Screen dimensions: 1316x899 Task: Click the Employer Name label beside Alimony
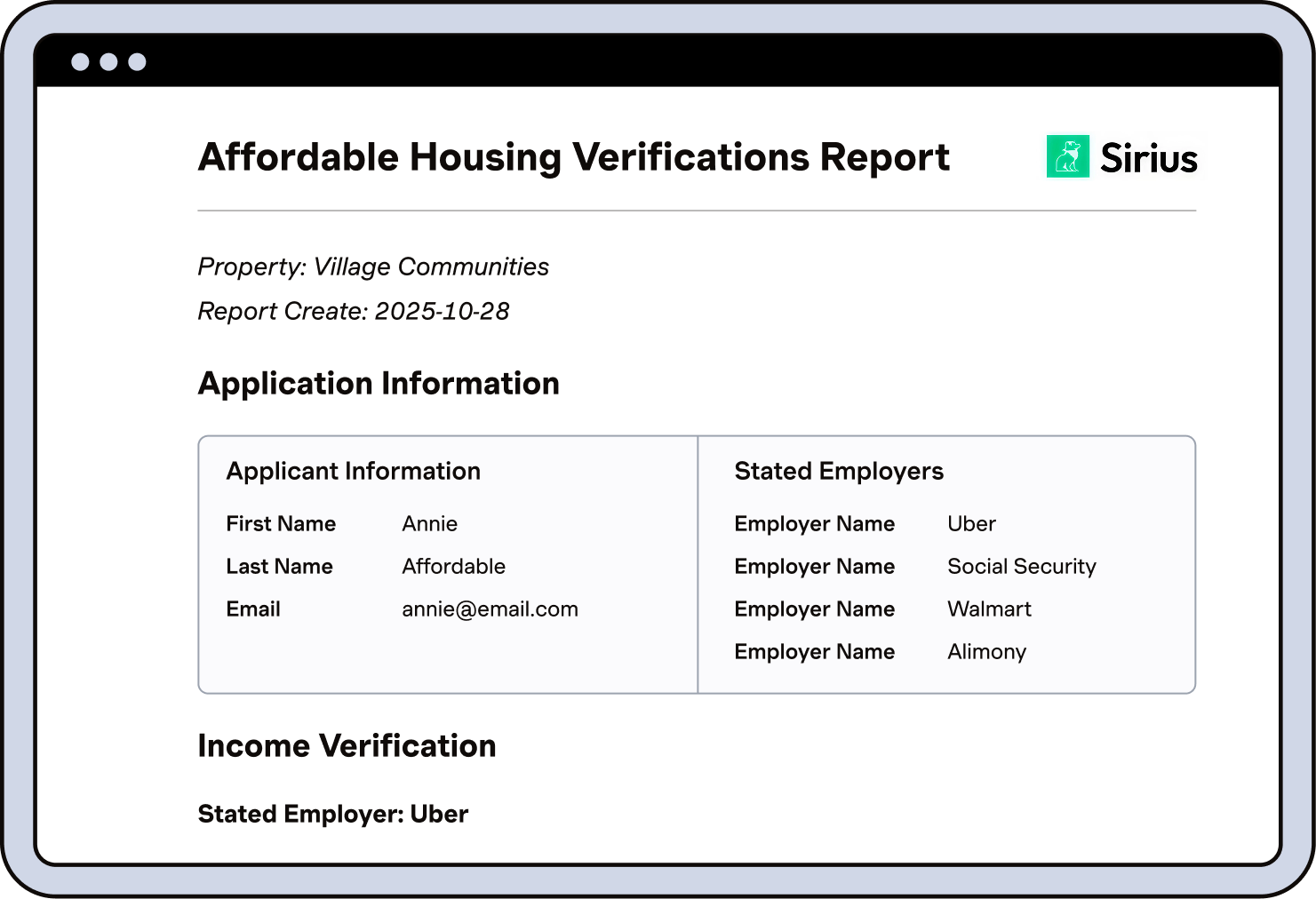tap(815, 652)
